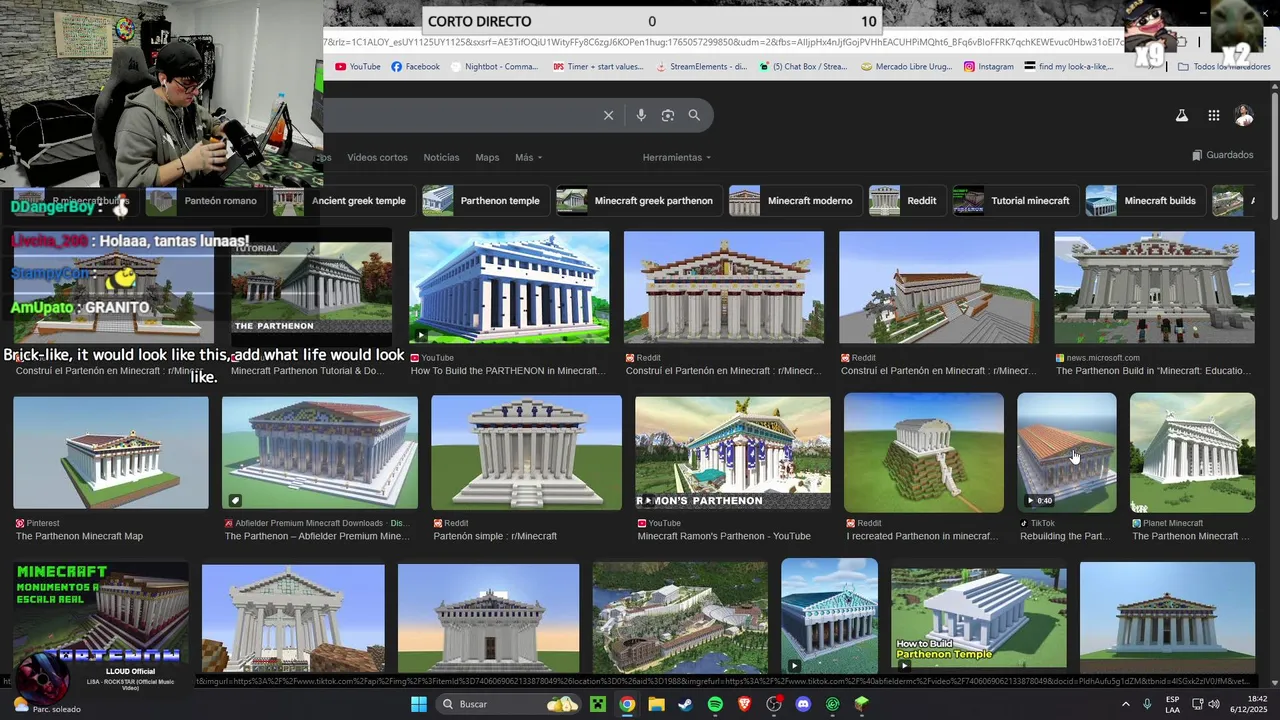Open Parc. soleado weather widget
The height and width of the screenshot is (720, 1280).
(x=45, y=708)
